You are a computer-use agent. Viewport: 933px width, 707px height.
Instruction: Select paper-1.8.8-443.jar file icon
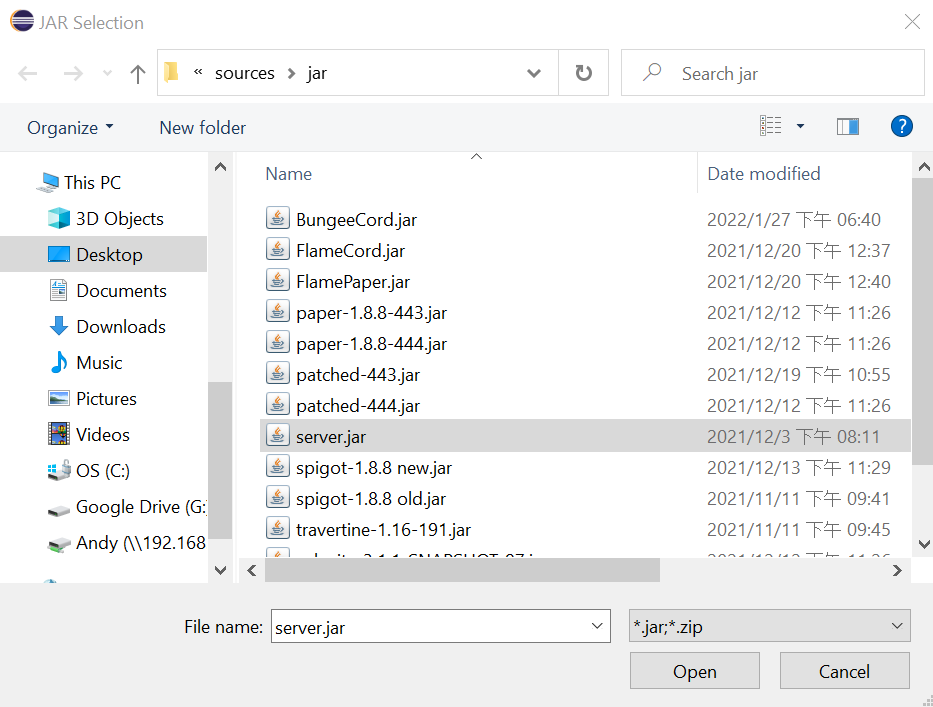(x=277, y=311)
